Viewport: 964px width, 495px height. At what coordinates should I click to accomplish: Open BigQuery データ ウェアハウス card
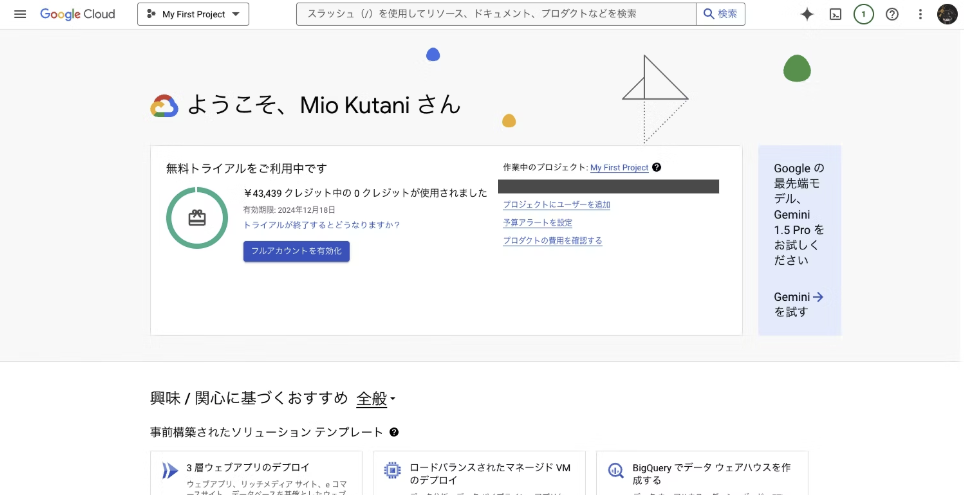tap(702, 473)
